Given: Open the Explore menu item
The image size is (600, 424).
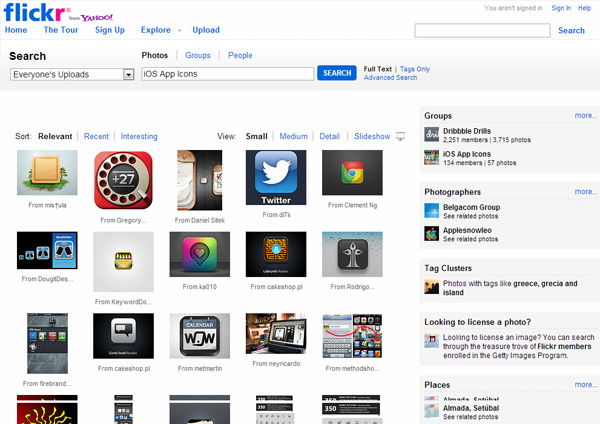Looking at the screenshot, I should (156, 30).
